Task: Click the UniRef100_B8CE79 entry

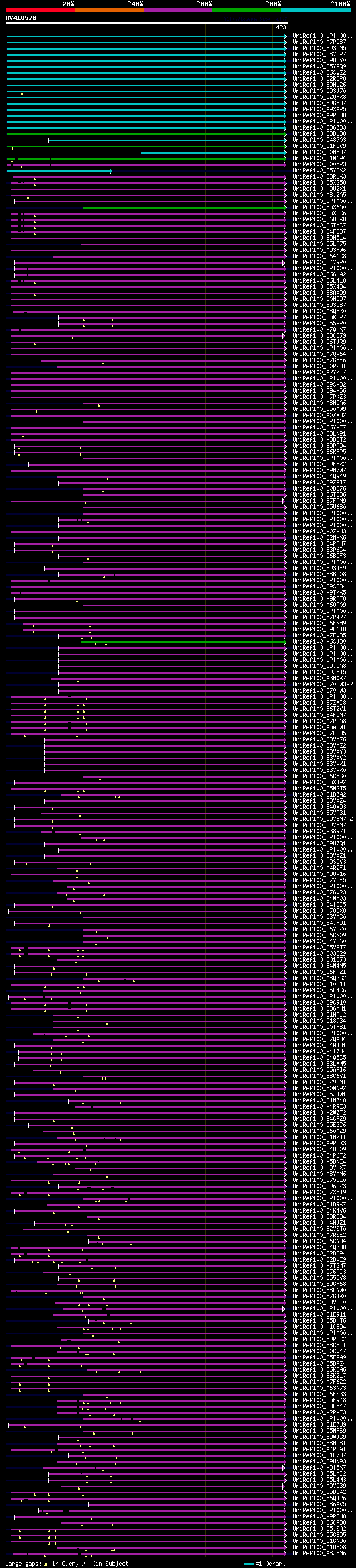Action: click(x=319, y=335)
